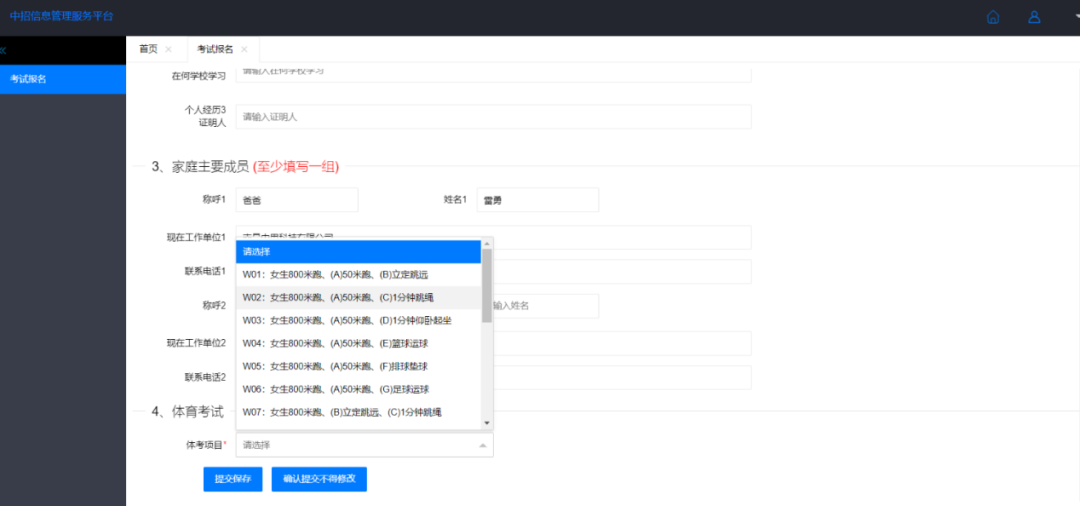Viewport: 1080px width, 506px height.
Task: Click the 体考项目 required label
Action: (x=206, y=445)
